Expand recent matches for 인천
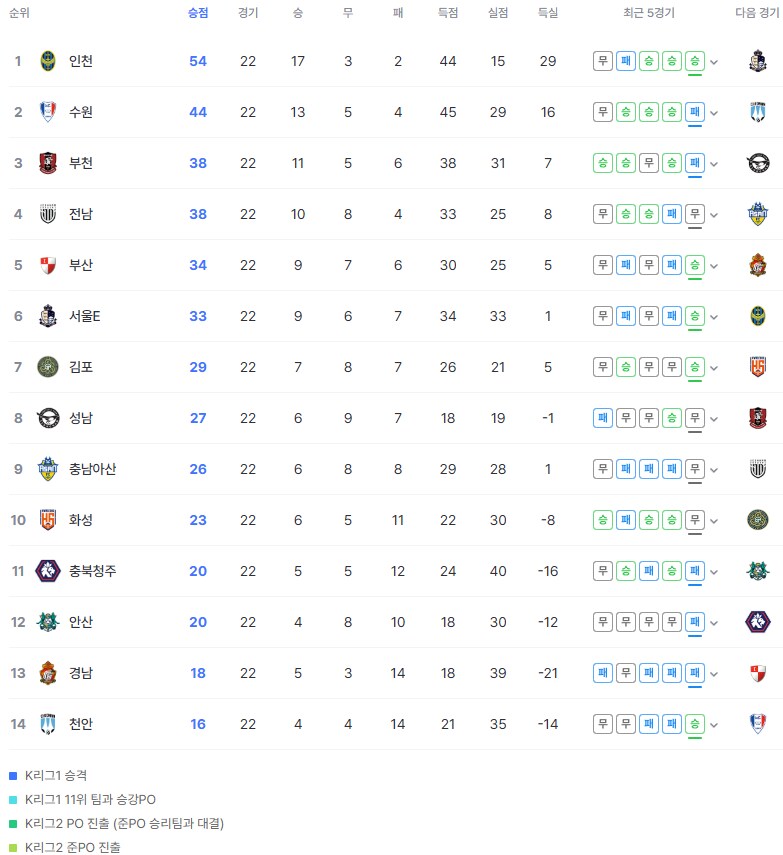 point(714,62)
